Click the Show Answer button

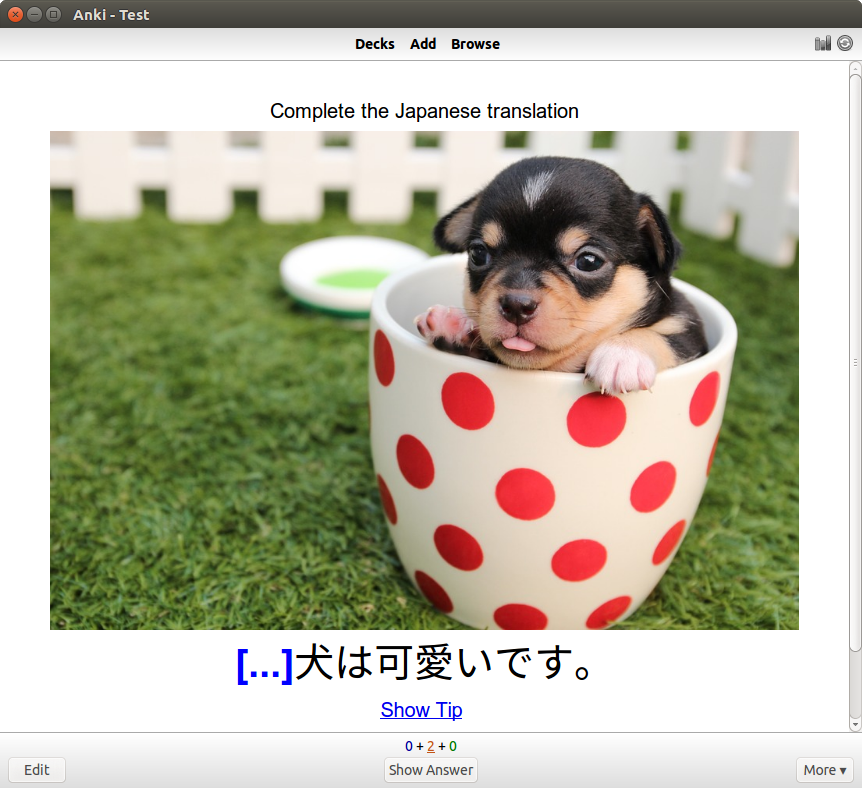pyautogui.click(x=431, y=770)
